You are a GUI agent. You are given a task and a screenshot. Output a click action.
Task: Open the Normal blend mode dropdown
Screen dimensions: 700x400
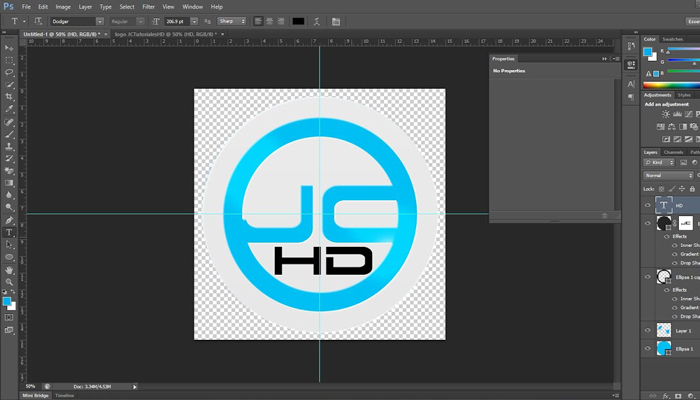668,175
